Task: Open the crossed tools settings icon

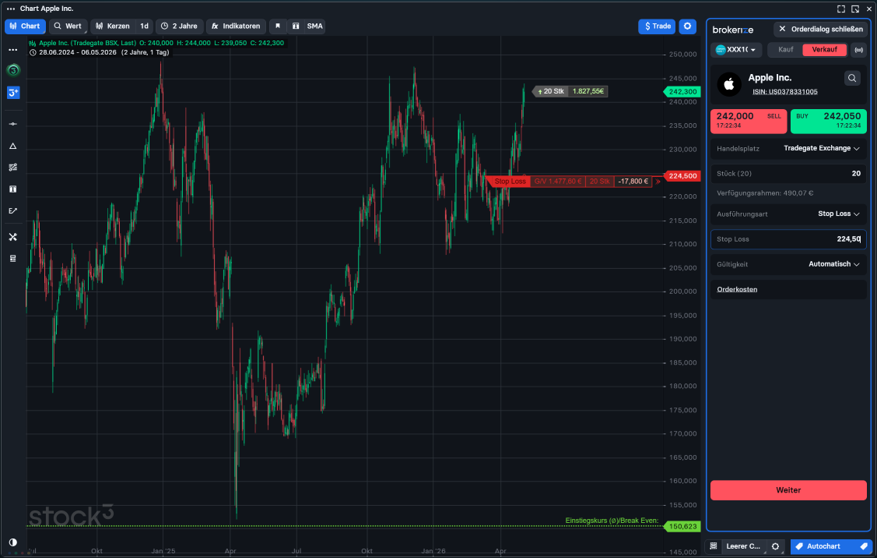Action: tap(13, 237)
